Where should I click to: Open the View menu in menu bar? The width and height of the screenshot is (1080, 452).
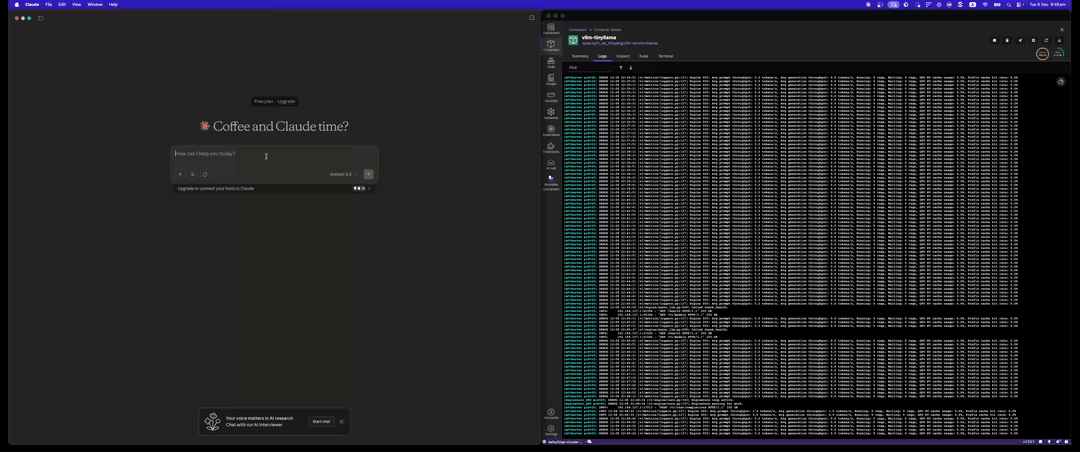(76, 4)
